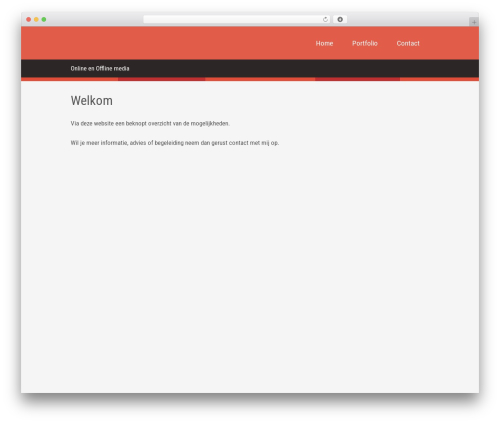
Task: Click the download icon beside address bar
Action: pos(340,19)
